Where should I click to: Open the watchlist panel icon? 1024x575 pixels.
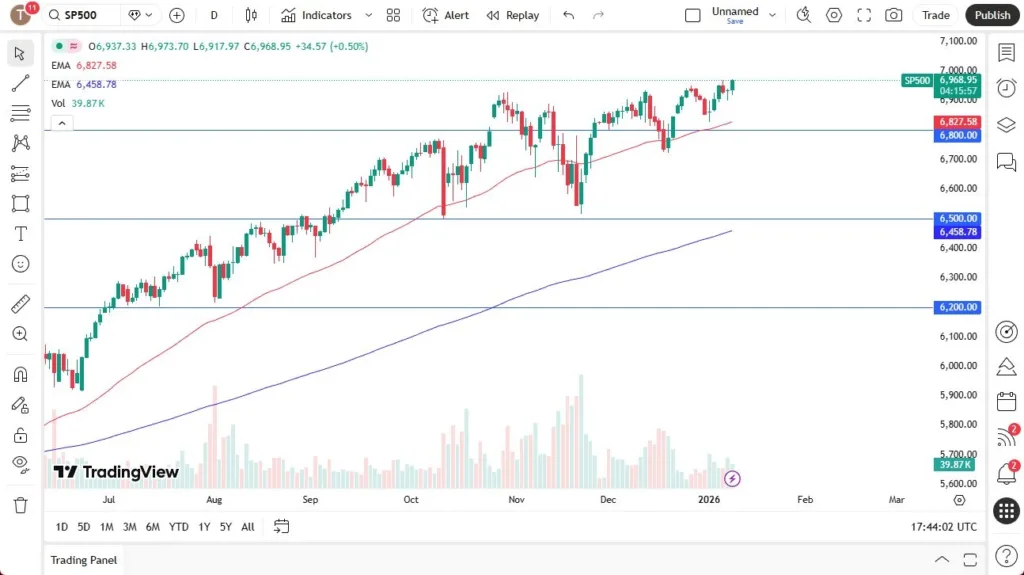pyautogui.click(x=1006, y=53)
